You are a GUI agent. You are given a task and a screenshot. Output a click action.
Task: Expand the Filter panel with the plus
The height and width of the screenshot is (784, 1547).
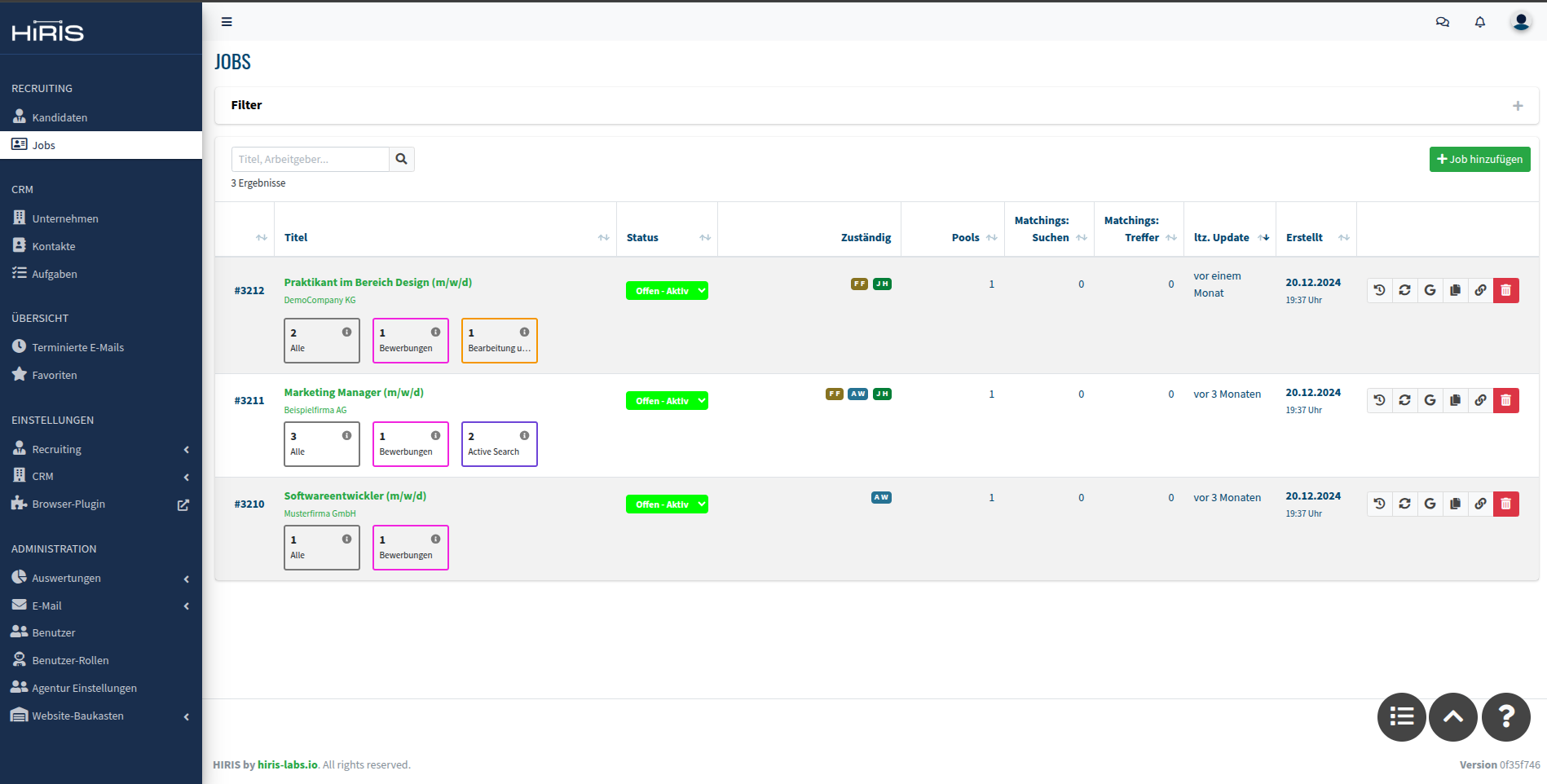point(1517,106)
